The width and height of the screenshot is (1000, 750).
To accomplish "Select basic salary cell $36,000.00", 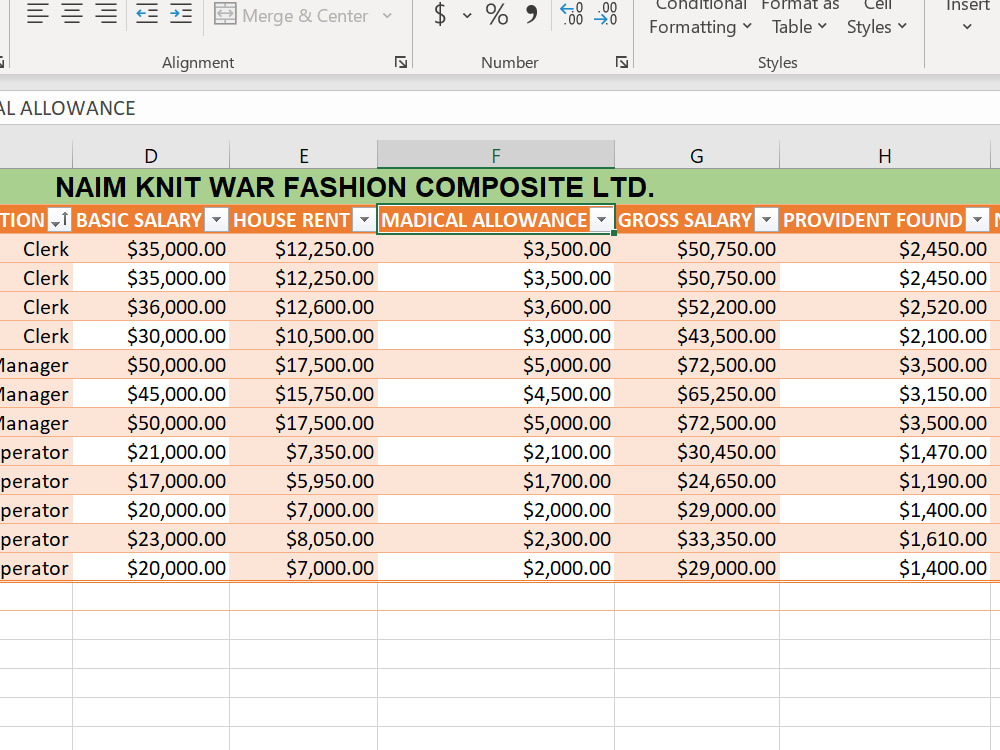I will click(151, 307).
